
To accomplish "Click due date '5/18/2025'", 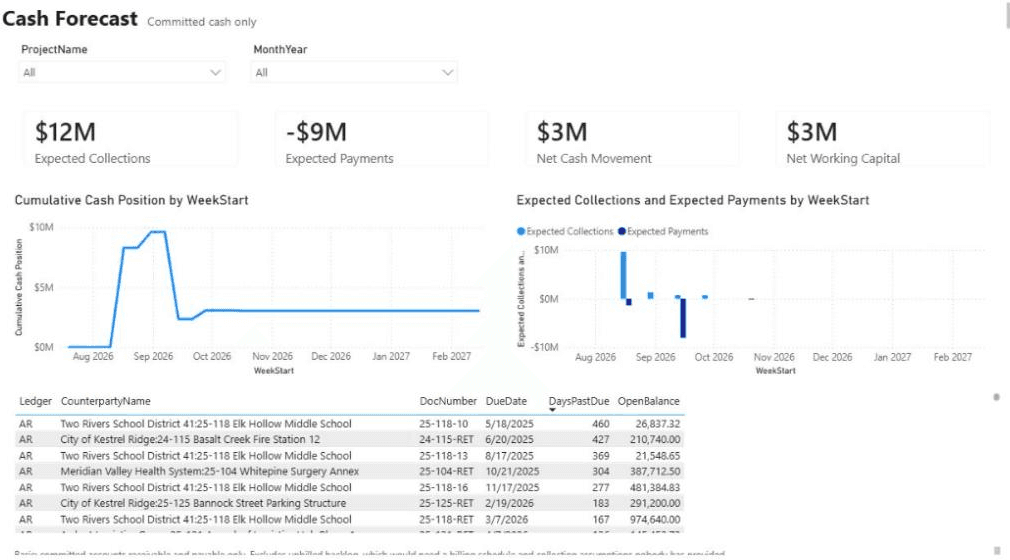I will (510, 424).
